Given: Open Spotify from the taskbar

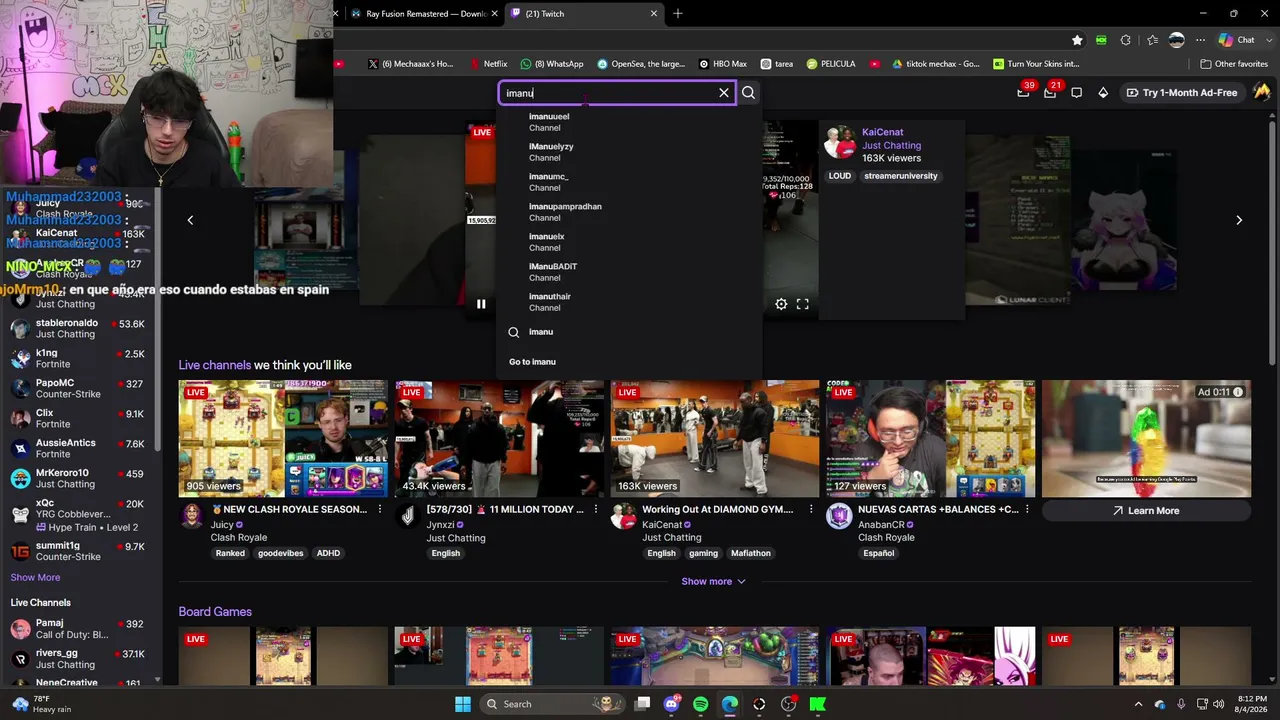Looking at the screenshot, I should pos(700,704).
